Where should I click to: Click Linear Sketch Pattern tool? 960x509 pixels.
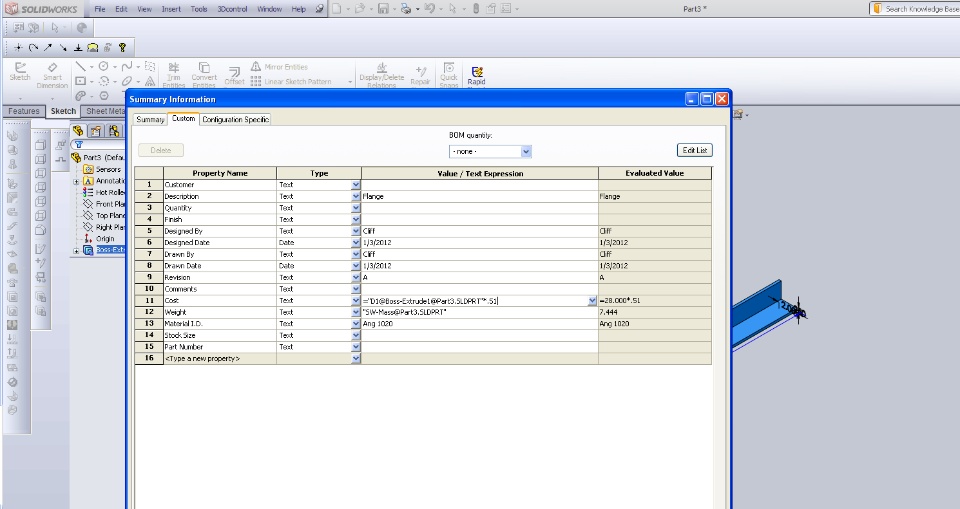coord(291,81)
